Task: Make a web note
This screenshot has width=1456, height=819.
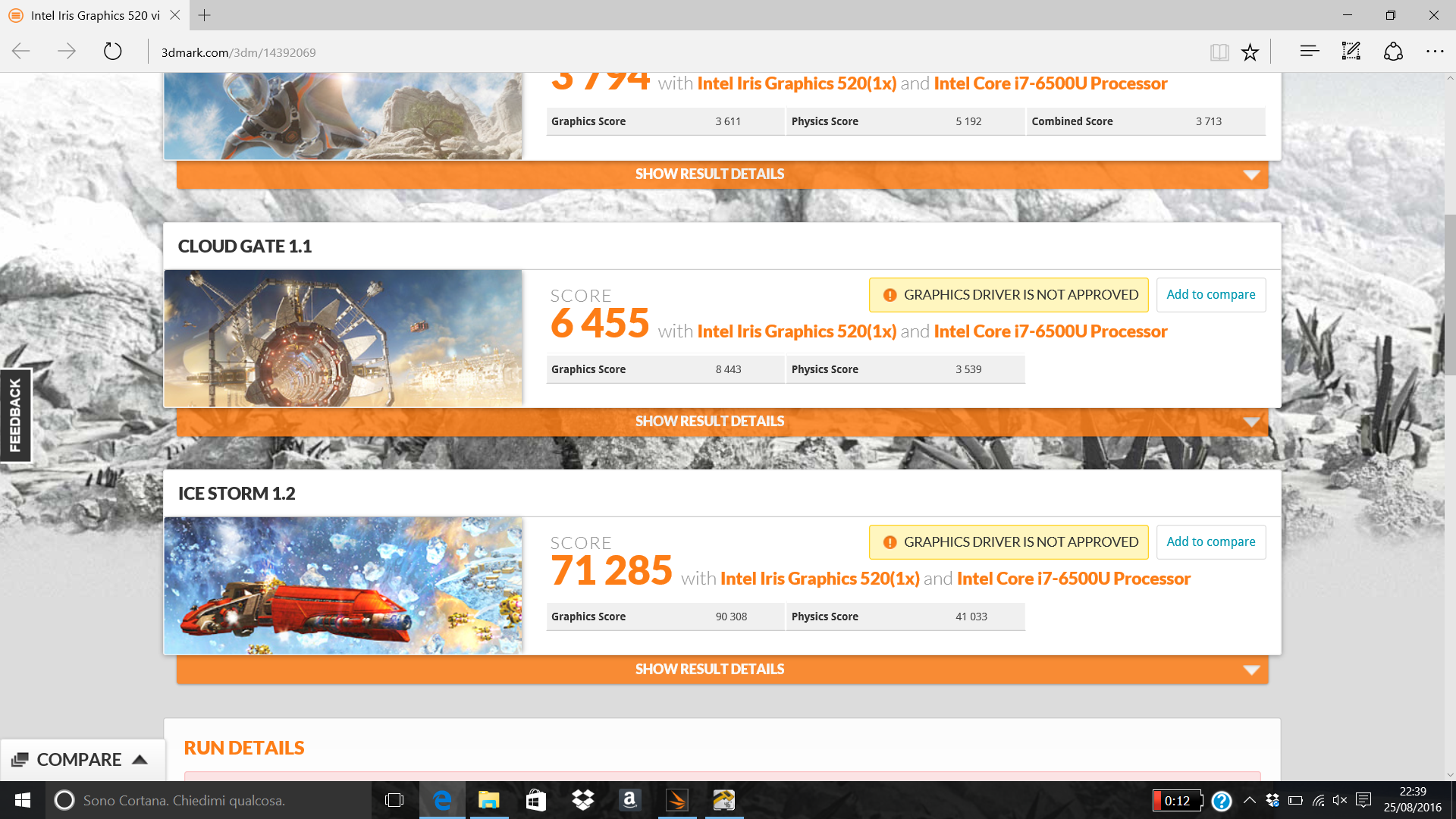Action: pyautogui.click(x=1351, y=52)
